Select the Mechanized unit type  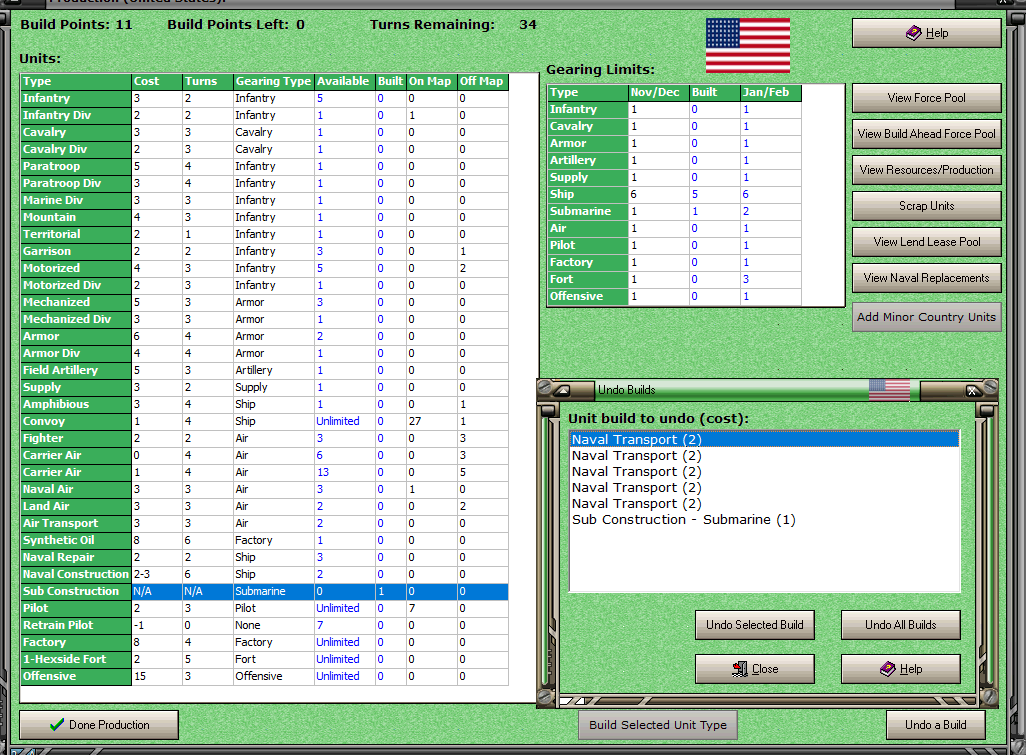[76, 302]
